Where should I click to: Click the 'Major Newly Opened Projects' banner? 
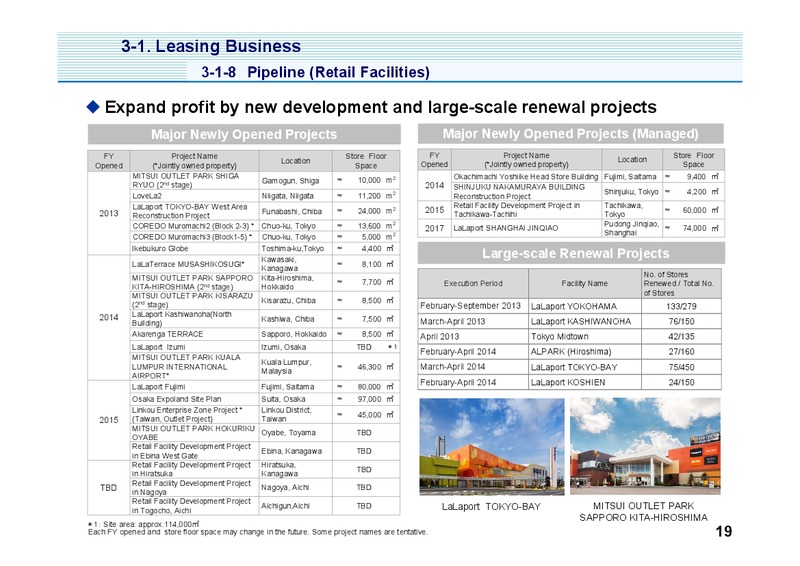coord(244,134)
